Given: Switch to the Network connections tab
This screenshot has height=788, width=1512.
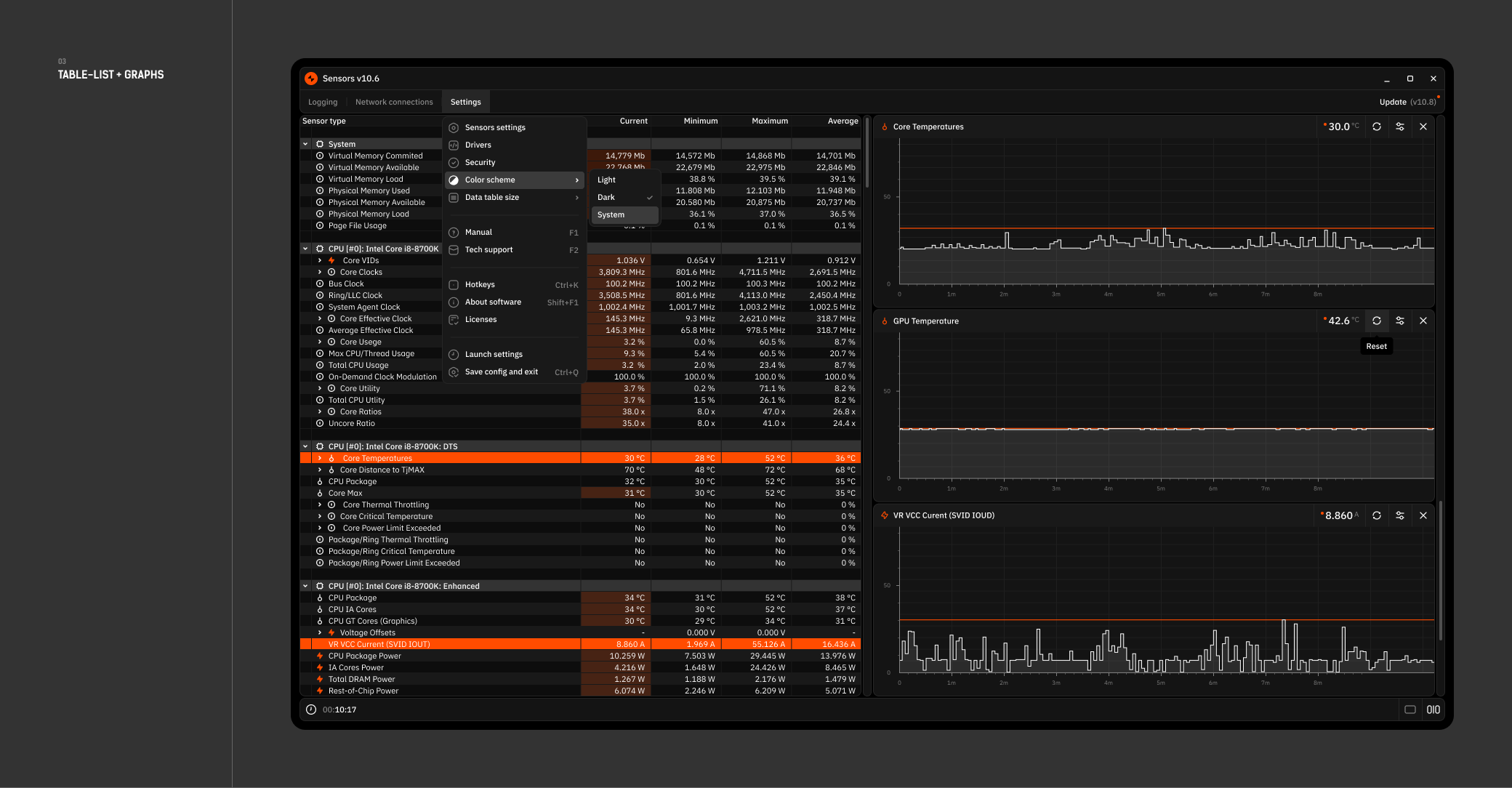Looking at the screenshot, I should coord(394,102).
